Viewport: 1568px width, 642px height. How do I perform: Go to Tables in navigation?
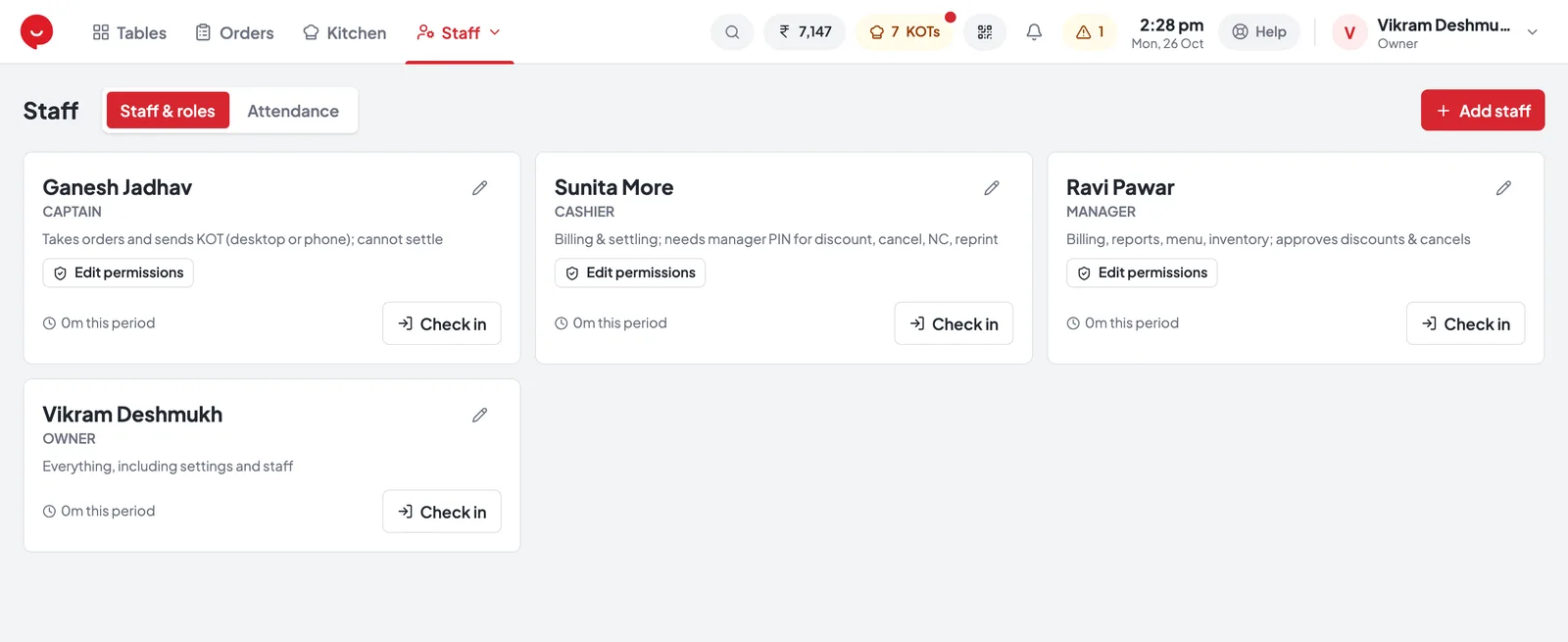click(x=129, y=32)
